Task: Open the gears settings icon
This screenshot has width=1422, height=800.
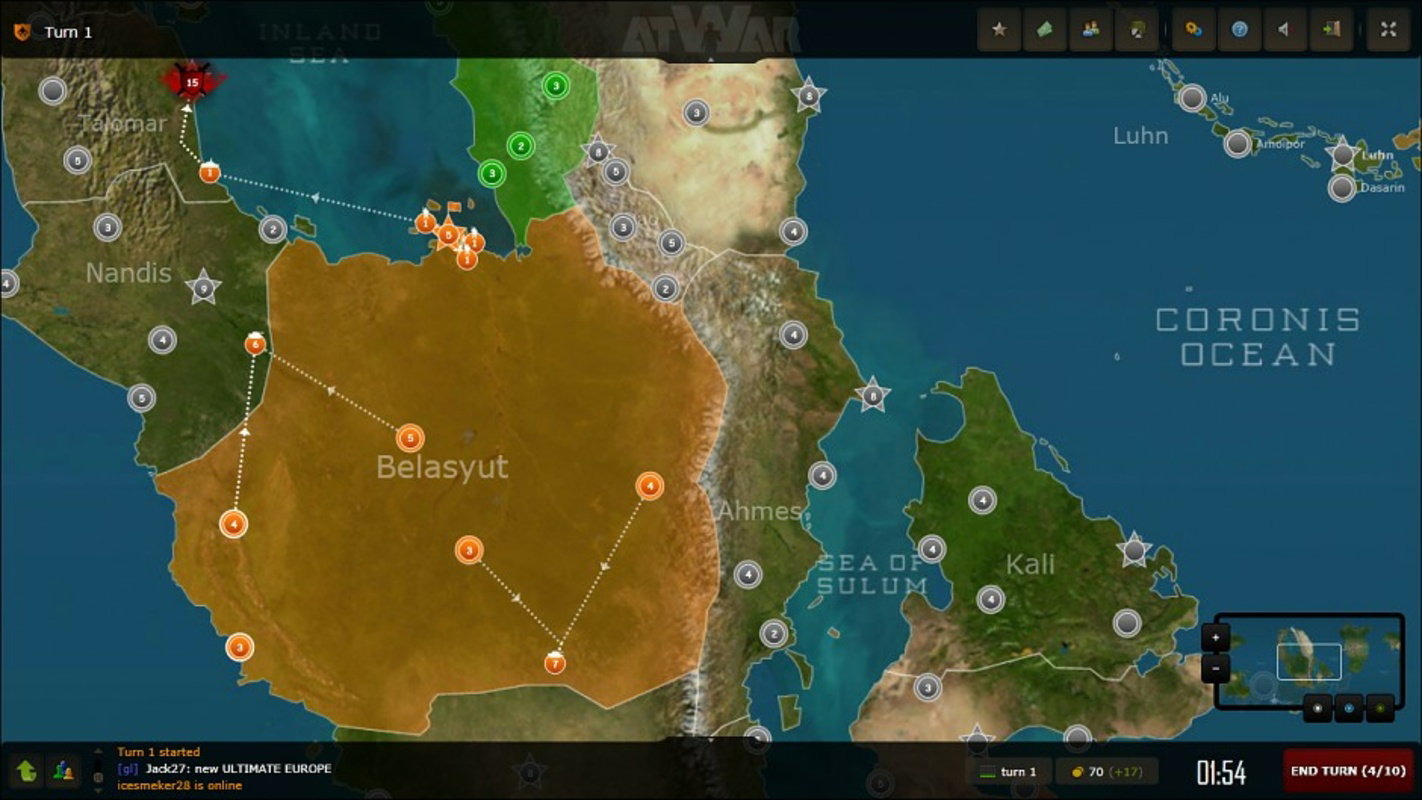Action: tap(1193, 29)
